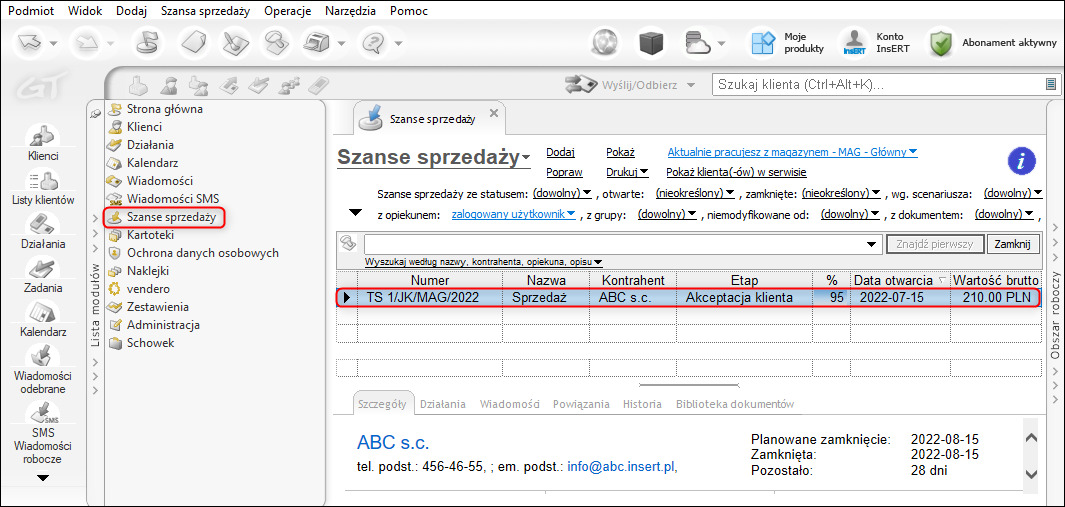Collapse filters with black triangle
Screen dimensions: 1065x507
pos(355,213)
